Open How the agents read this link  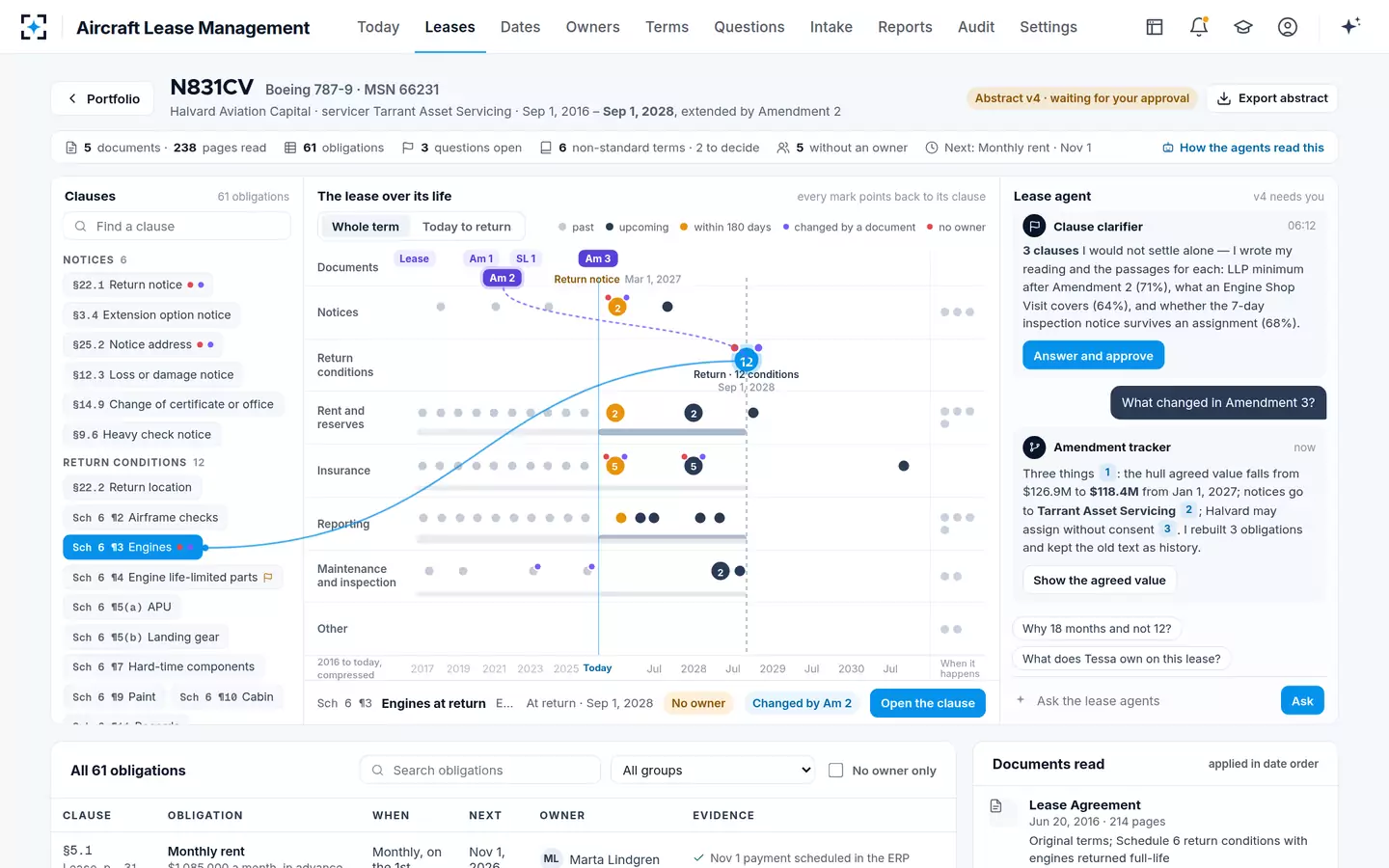pyautogui.click(x=1243, y=148)
